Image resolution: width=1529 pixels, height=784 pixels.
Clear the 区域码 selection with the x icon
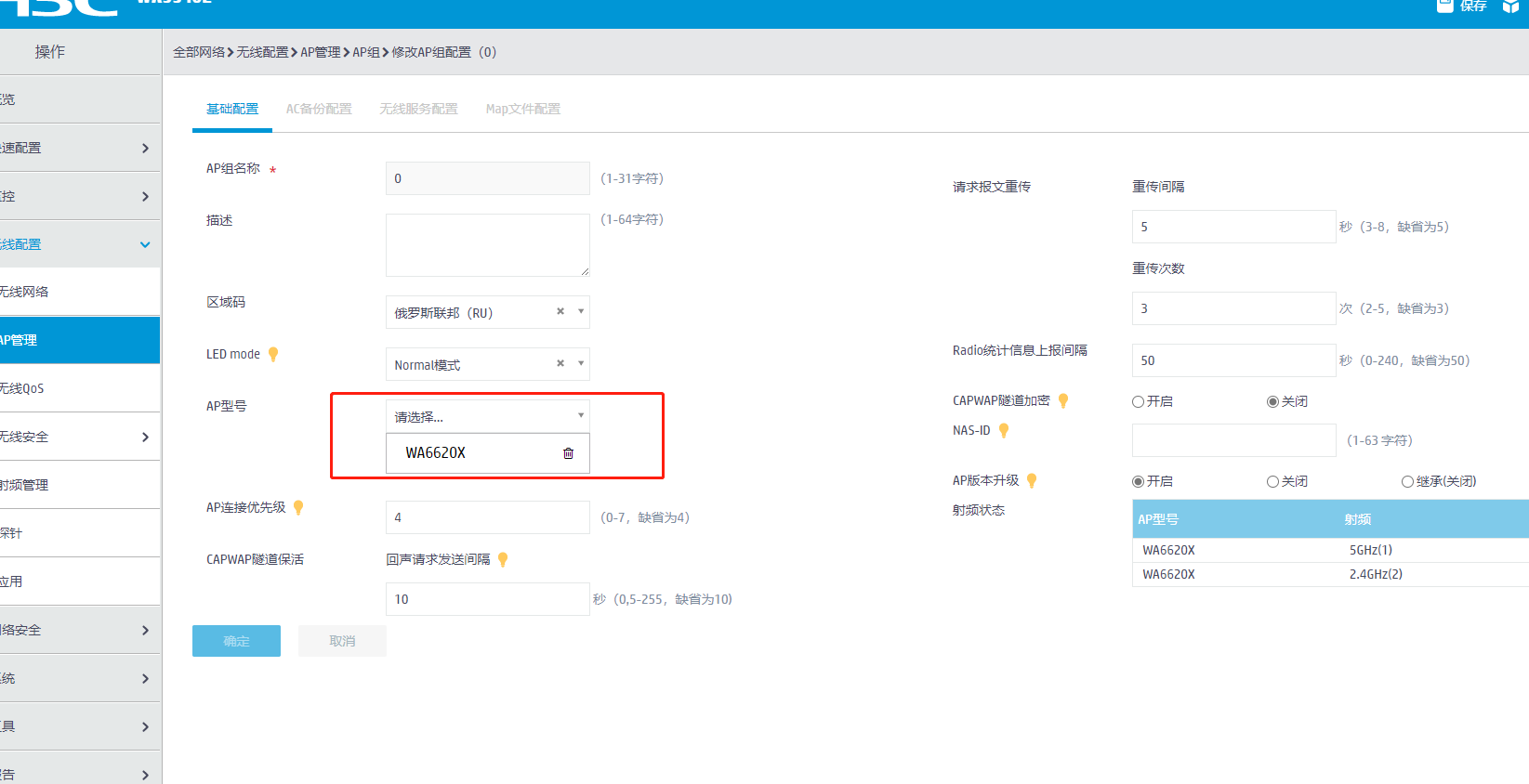point(560,312)
